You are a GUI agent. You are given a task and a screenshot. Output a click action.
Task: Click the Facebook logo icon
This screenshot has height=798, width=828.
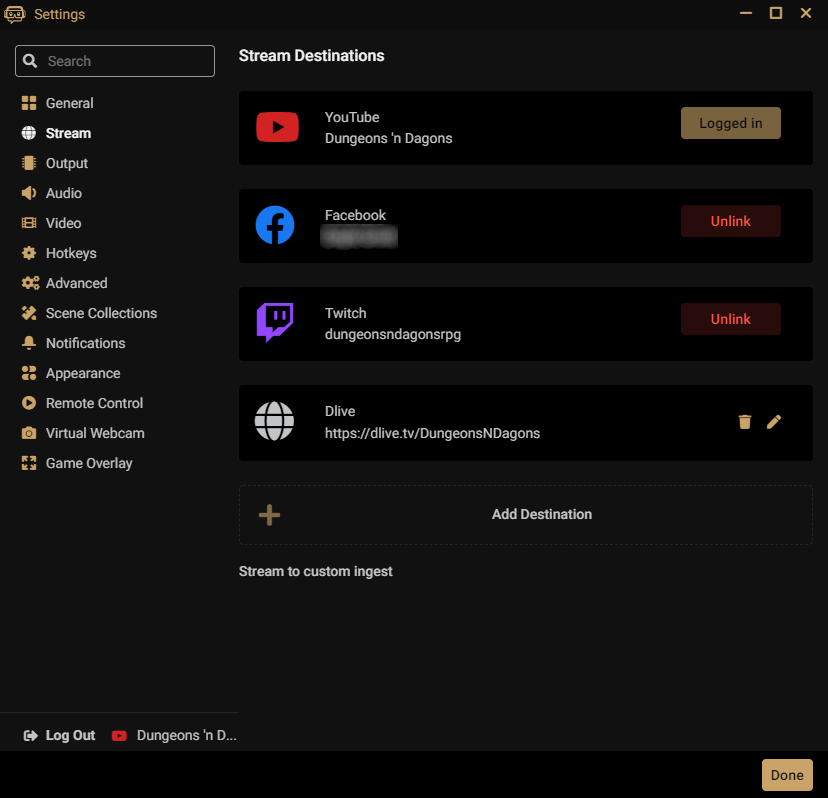pyautogui.click(x=275, y=225)
